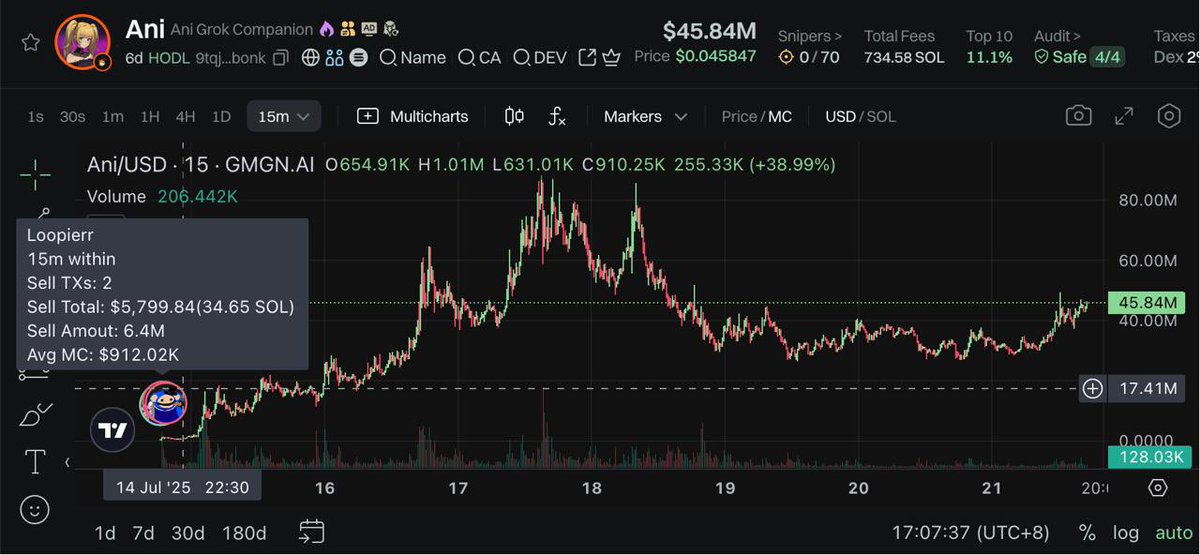Toggle chart to Price mode
The height and width of the screenshot is (555, 1200).
tap(739, 117)
